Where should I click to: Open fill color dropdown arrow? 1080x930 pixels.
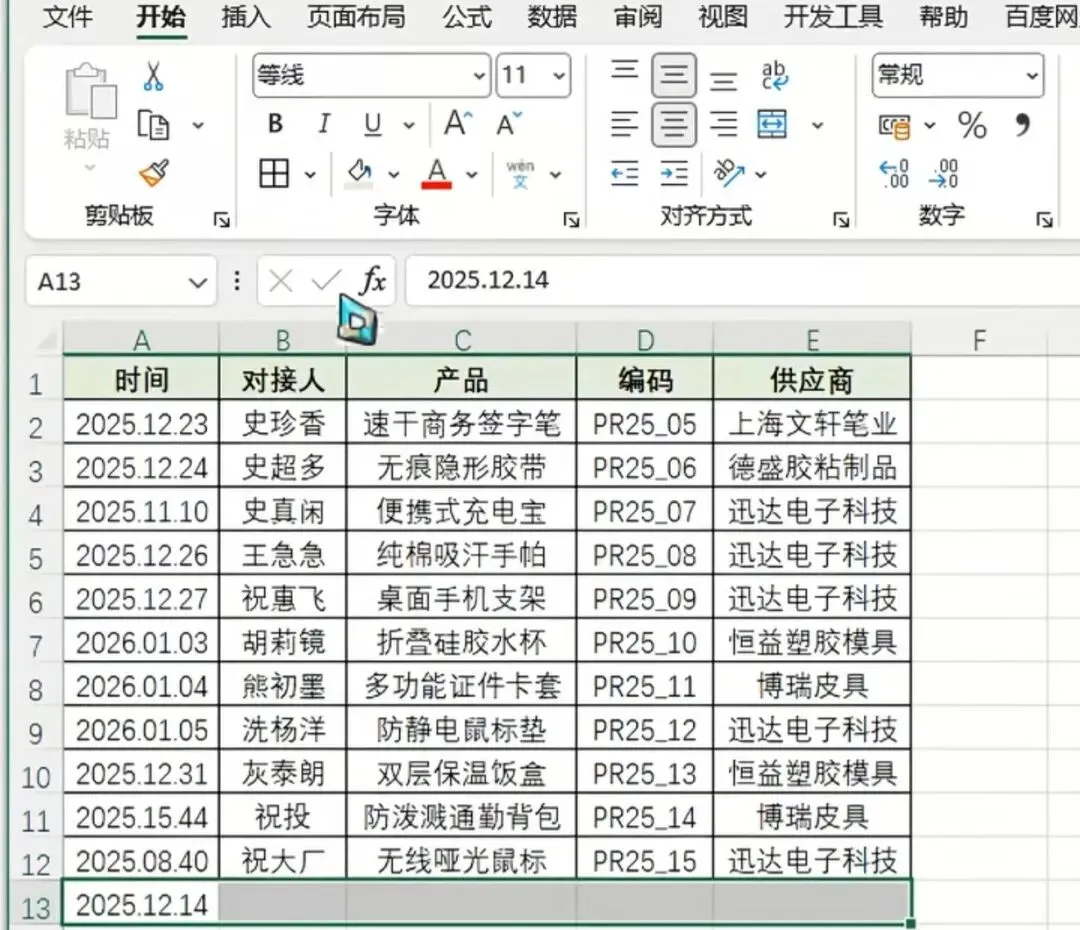pos(393,174)
